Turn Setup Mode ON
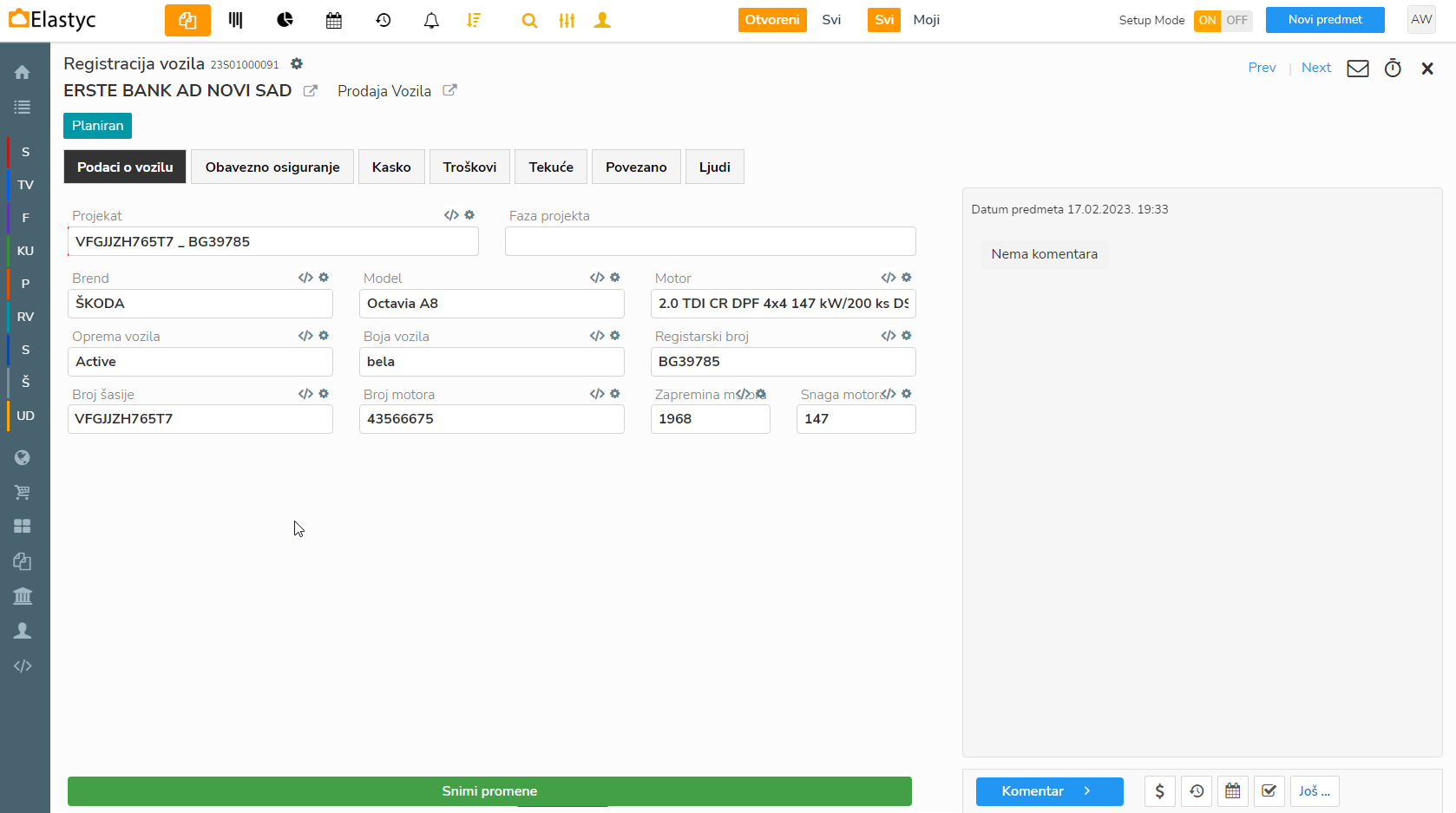This screenshot has width=1456, height=813. click(1207, 20)
